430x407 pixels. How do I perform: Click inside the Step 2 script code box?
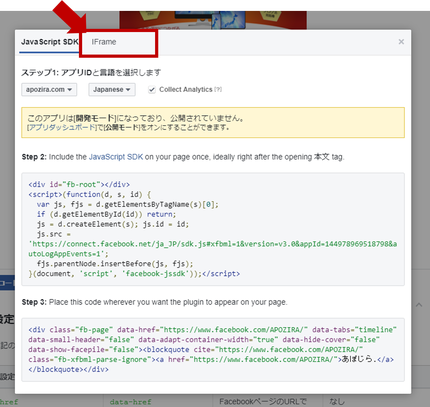point(213,229)
